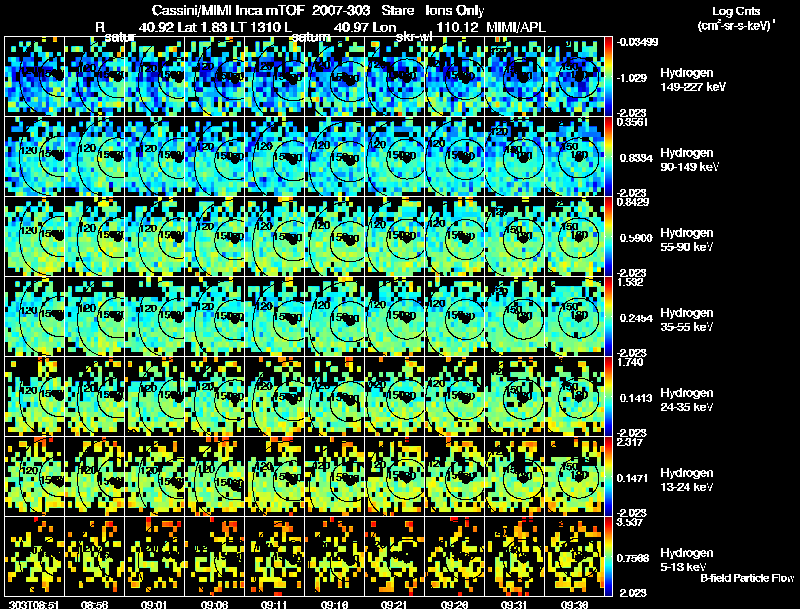800x609 pixels.
Task: Click the Hydrogen 13-24 keV row label
Action: tap(687, 480)
